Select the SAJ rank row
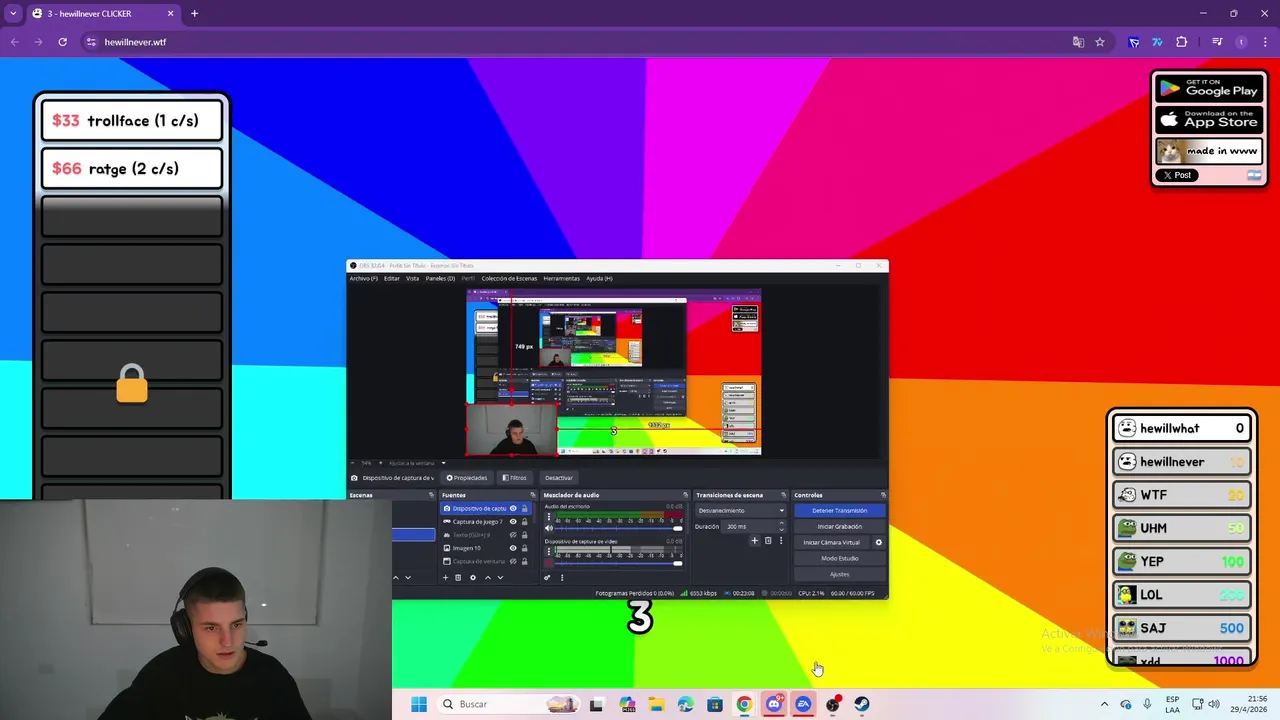Viewport: 1280px width, 720px height. (1182, 628)
